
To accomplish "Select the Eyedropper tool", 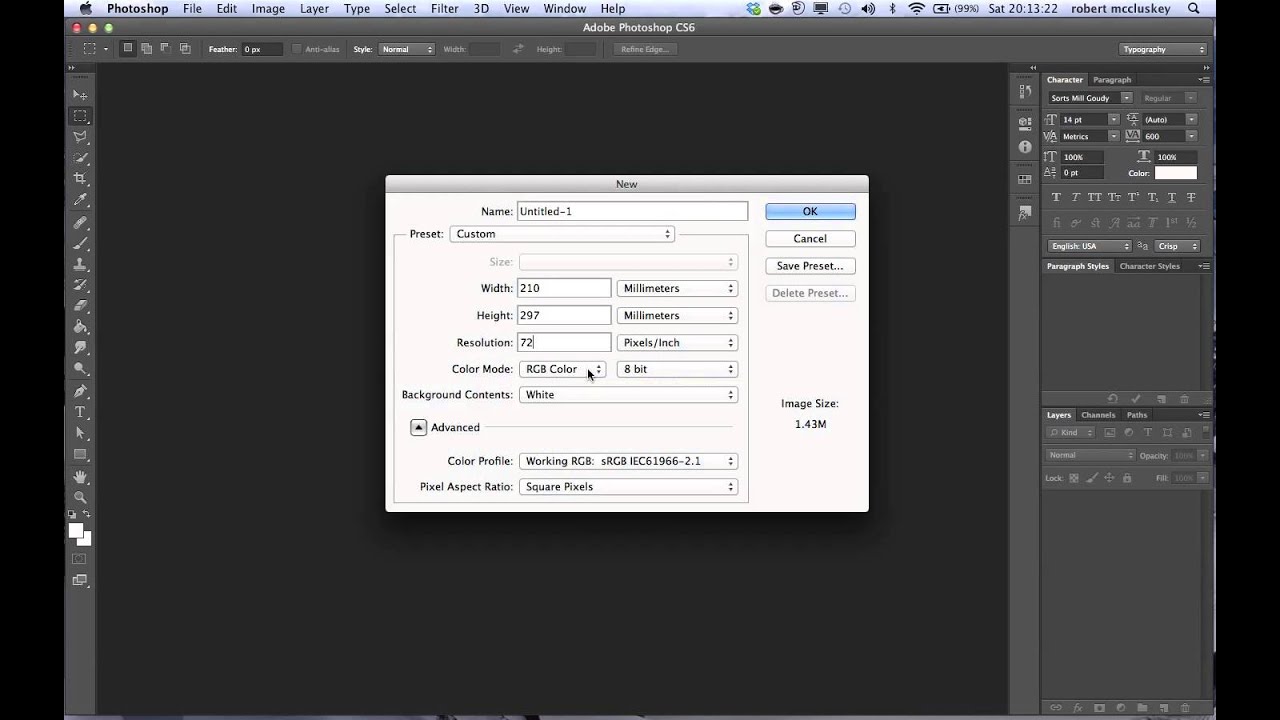I will (x=80, y=201).
